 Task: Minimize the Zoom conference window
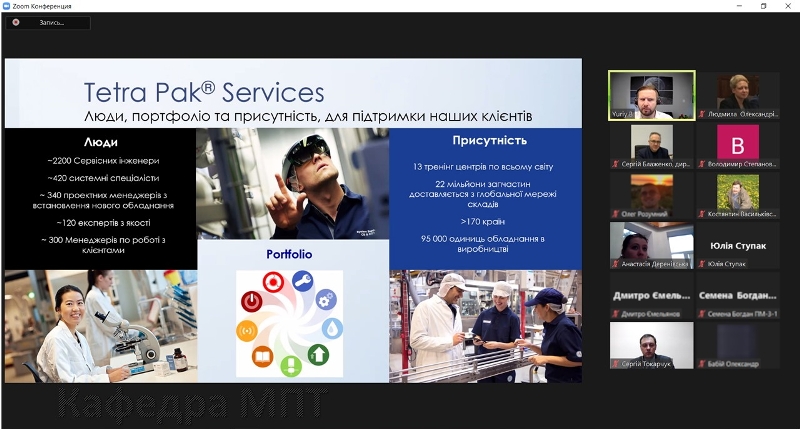coord(739,6)
